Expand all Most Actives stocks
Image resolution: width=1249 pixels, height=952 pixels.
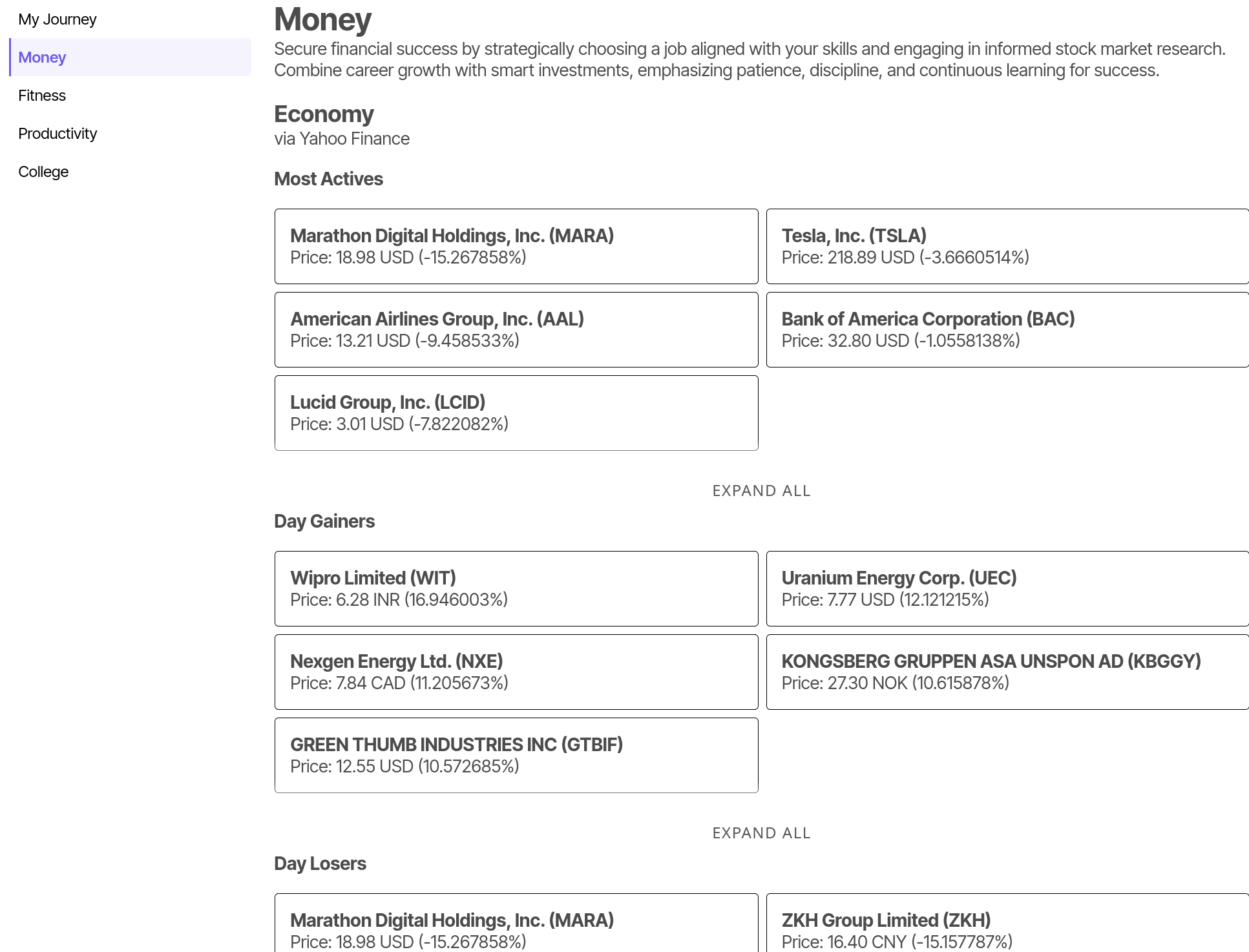pos(761,491)
